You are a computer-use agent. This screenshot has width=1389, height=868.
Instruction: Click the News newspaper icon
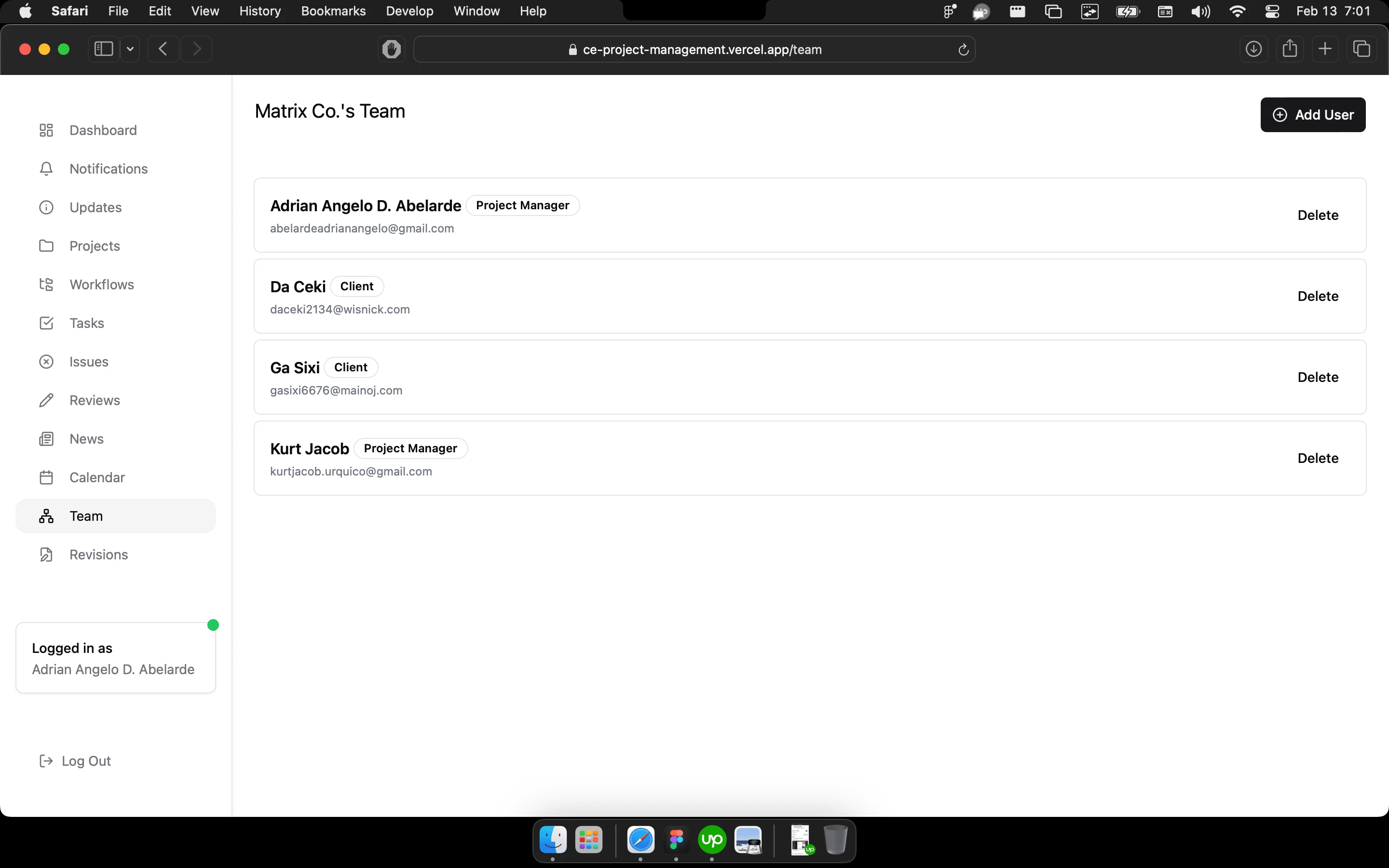click(x=46, y=439)
